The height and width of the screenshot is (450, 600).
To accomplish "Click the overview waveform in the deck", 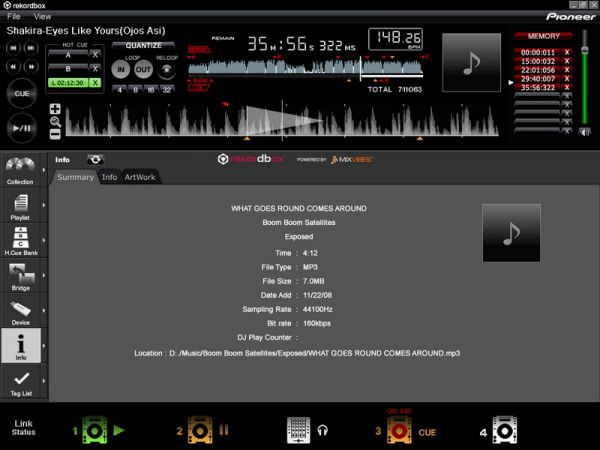I will tap(306, 67).
